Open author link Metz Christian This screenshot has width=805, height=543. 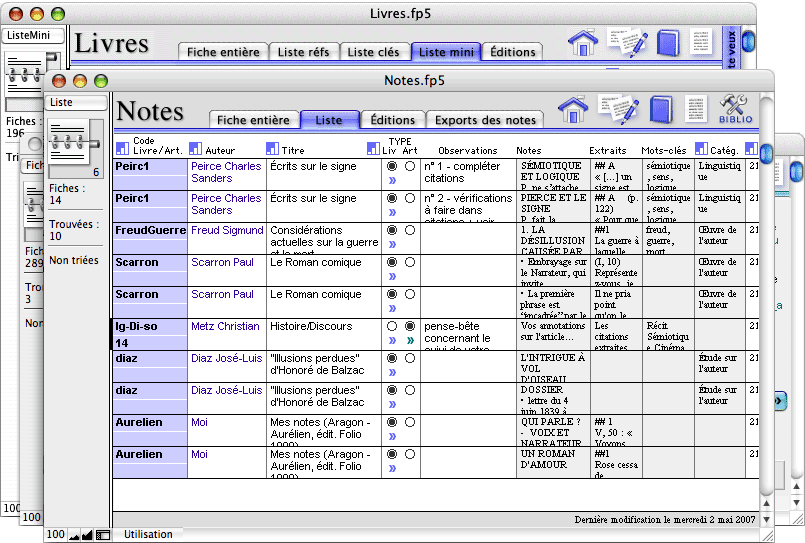225,326
